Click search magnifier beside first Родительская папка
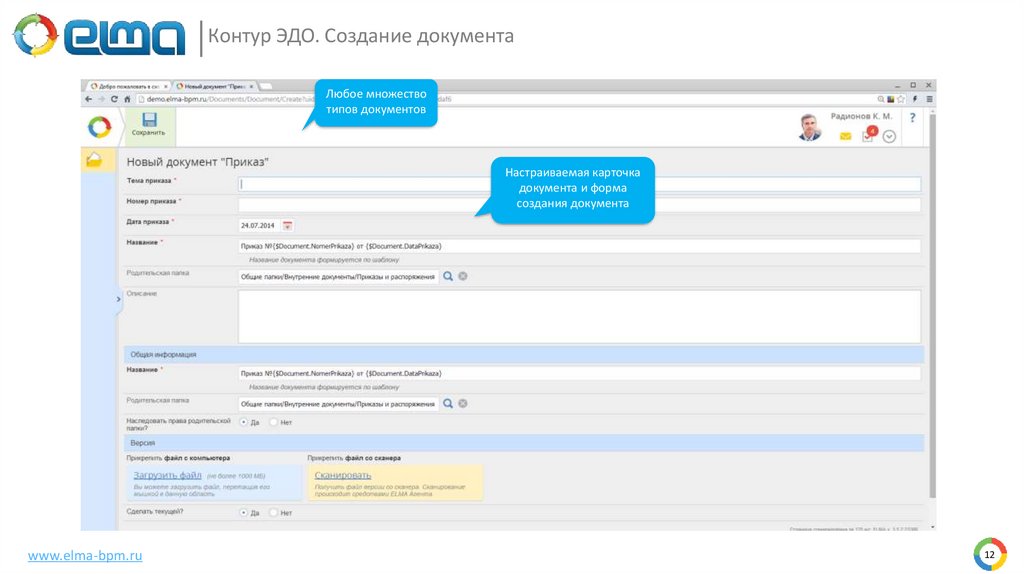The image size is (1024, 574). tap(448, 276)
